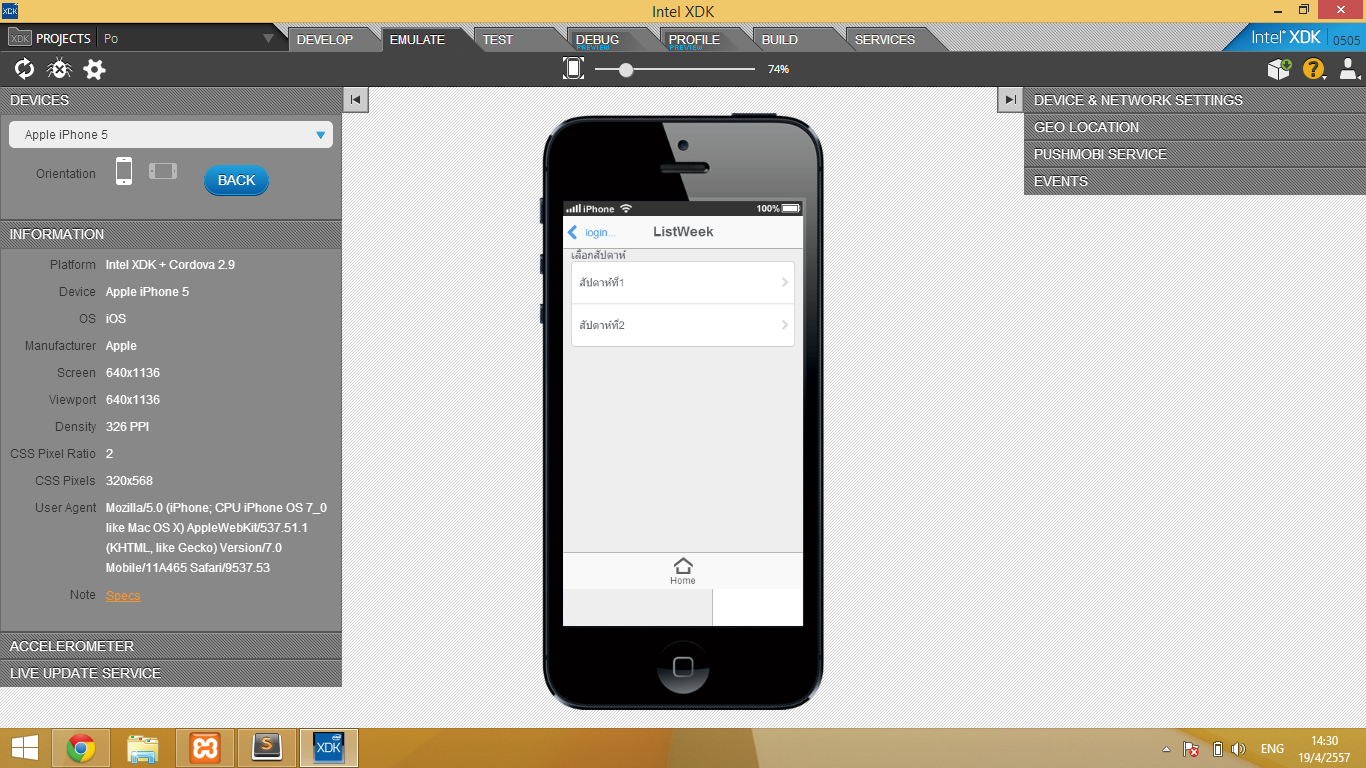The image size is (1366, 768).
Task: Click the 326 PPI density value
Action: [x=127, y=427]
